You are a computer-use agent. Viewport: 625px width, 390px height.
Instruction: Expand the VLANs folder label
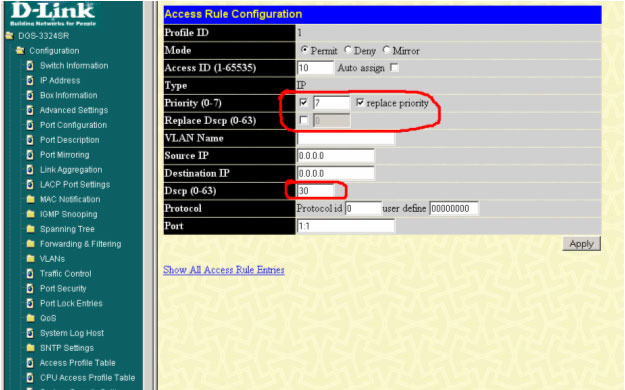[52, 259]
